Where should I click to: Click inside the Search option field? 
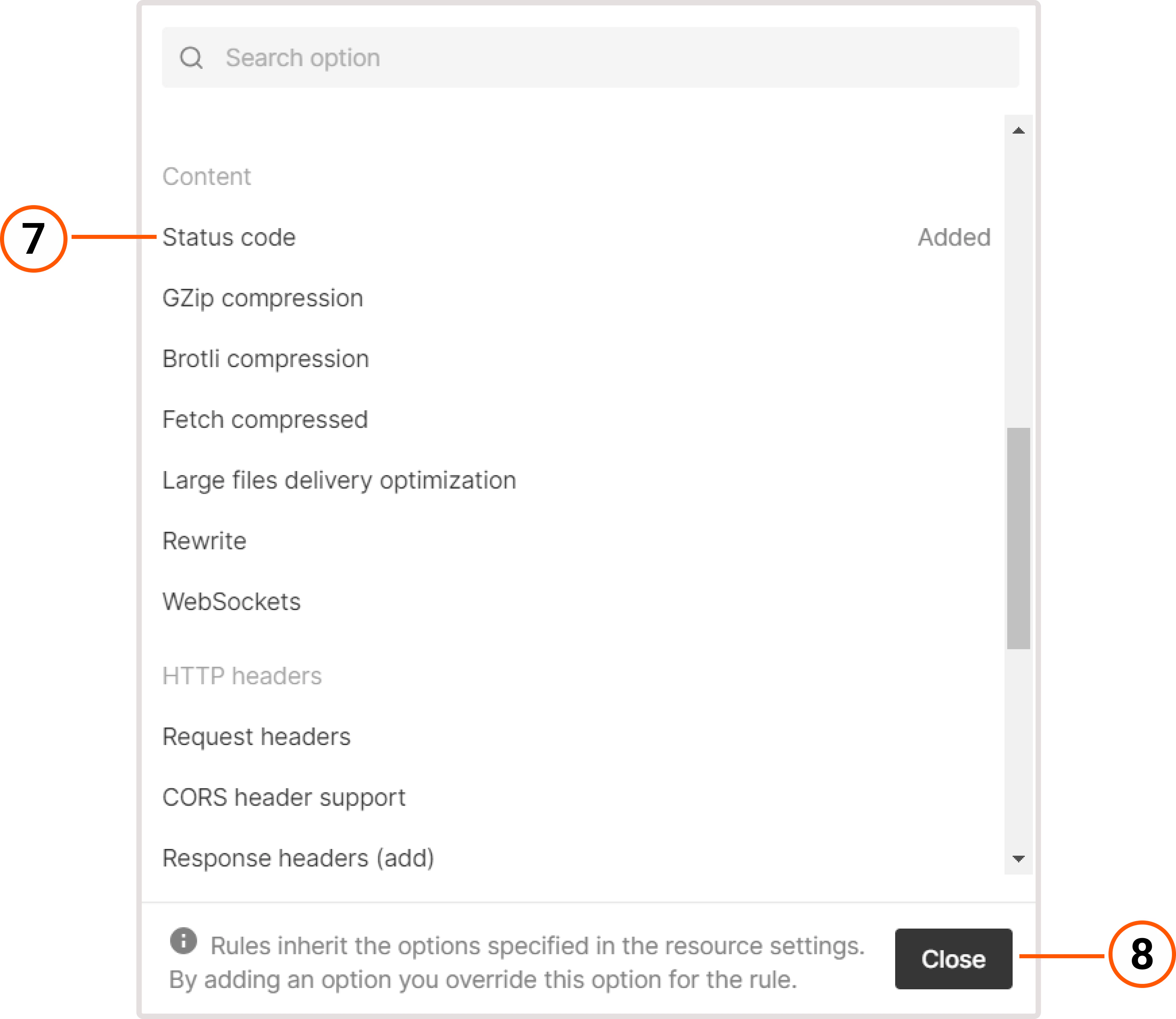click(512, 57)
